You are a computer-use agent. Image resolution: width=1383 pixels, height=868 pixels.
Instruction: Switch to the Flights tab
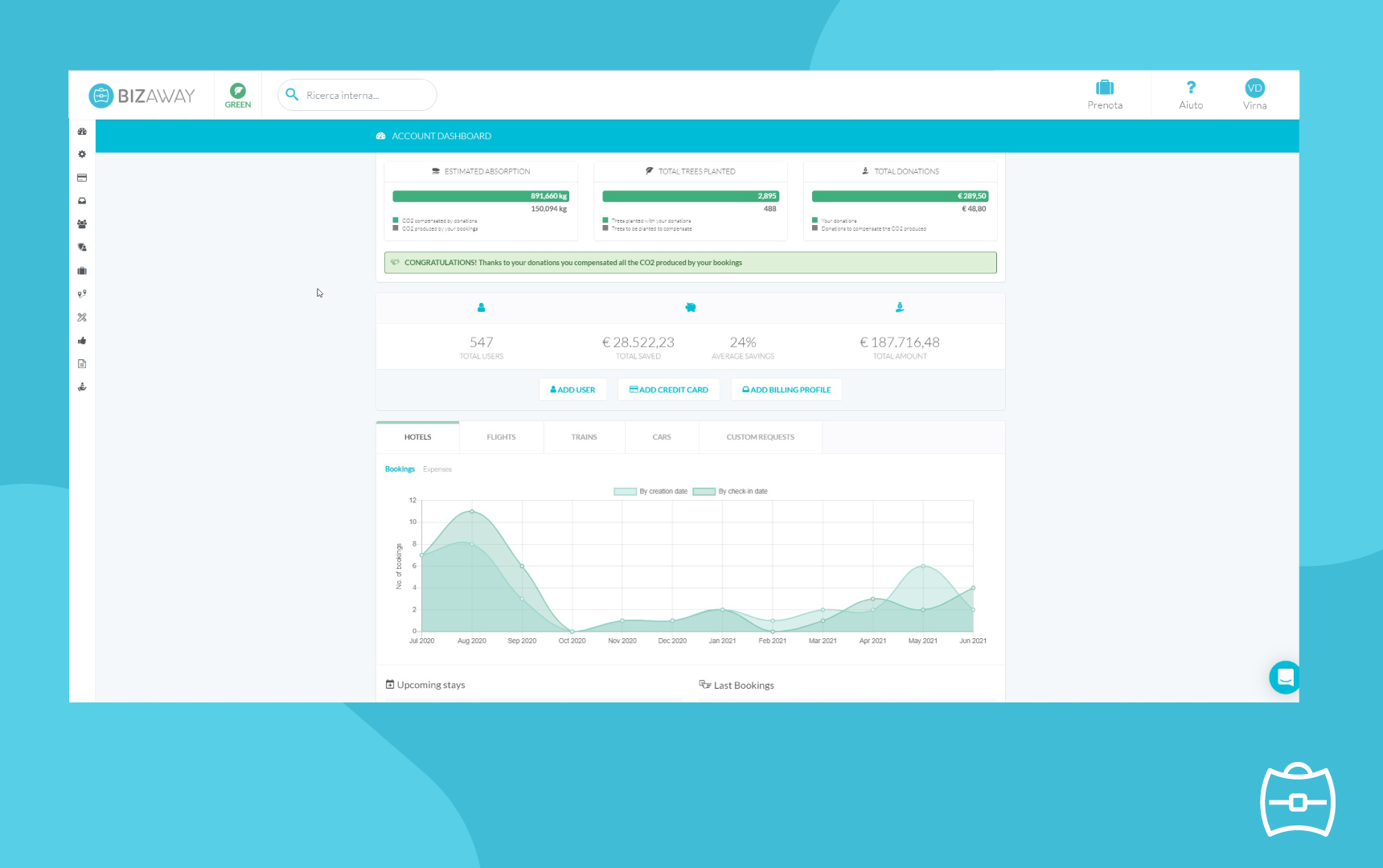click(x=502, y=437)
